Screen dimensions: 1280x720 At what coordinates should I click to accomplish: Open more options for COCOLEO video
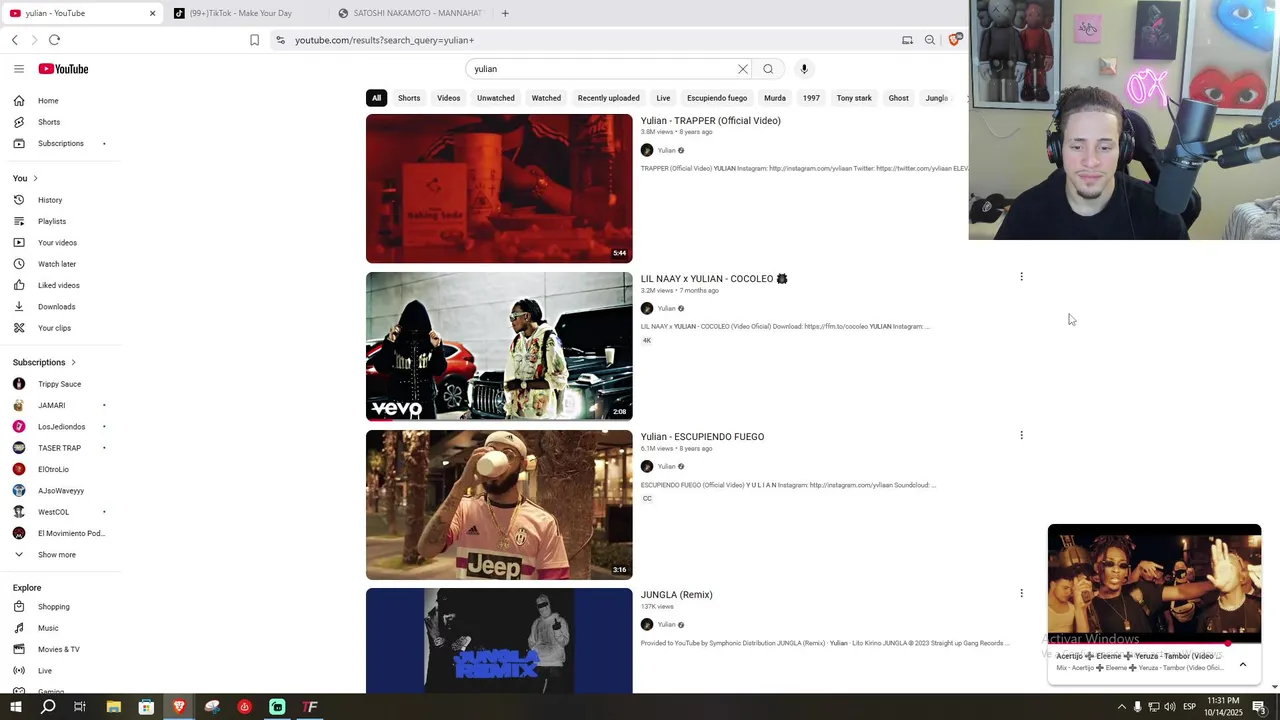[x=1021, y=277]
